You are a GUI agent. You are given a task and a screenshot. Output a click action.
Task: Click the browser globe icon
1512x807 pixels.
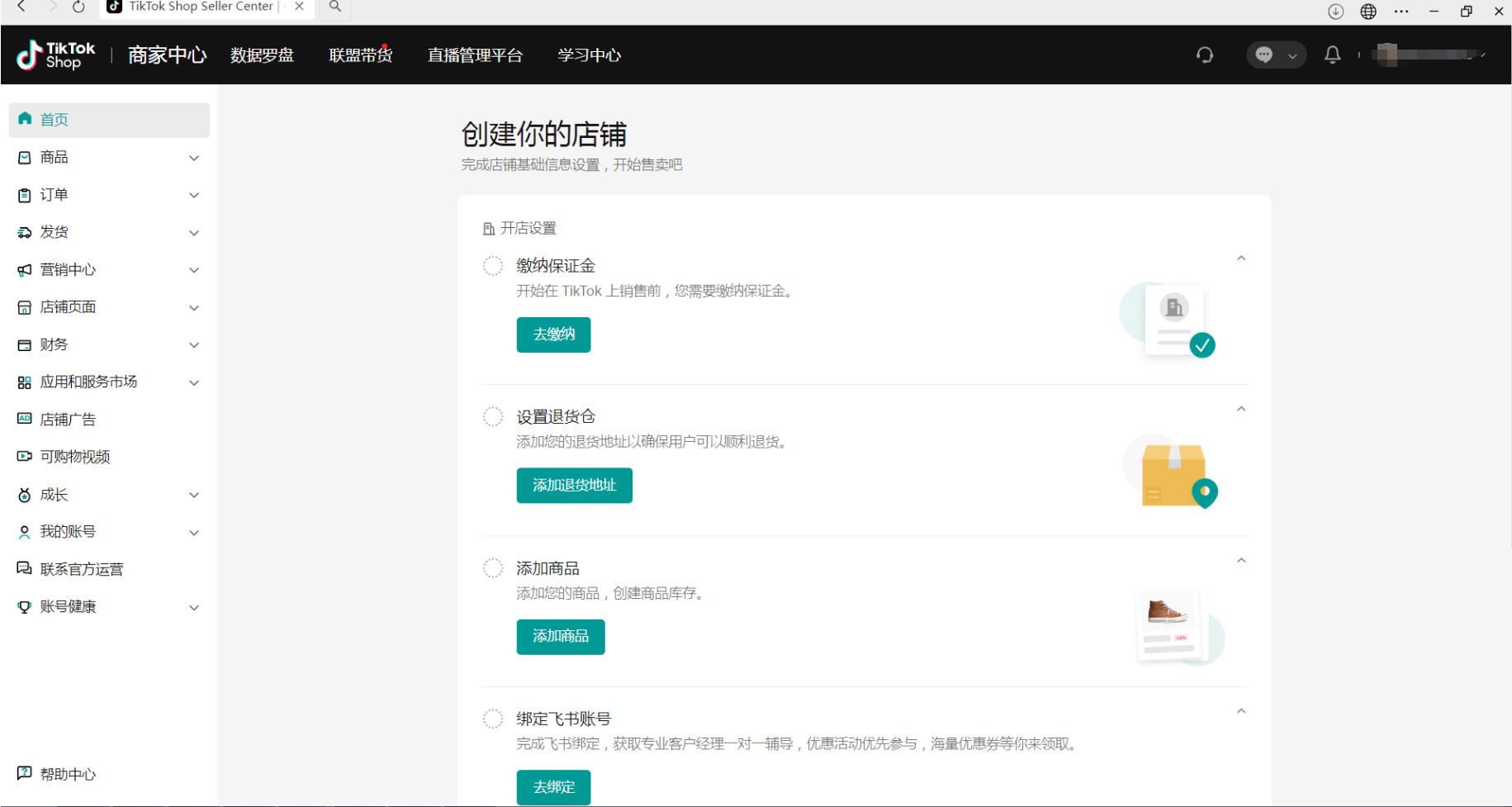point(1368,11)
